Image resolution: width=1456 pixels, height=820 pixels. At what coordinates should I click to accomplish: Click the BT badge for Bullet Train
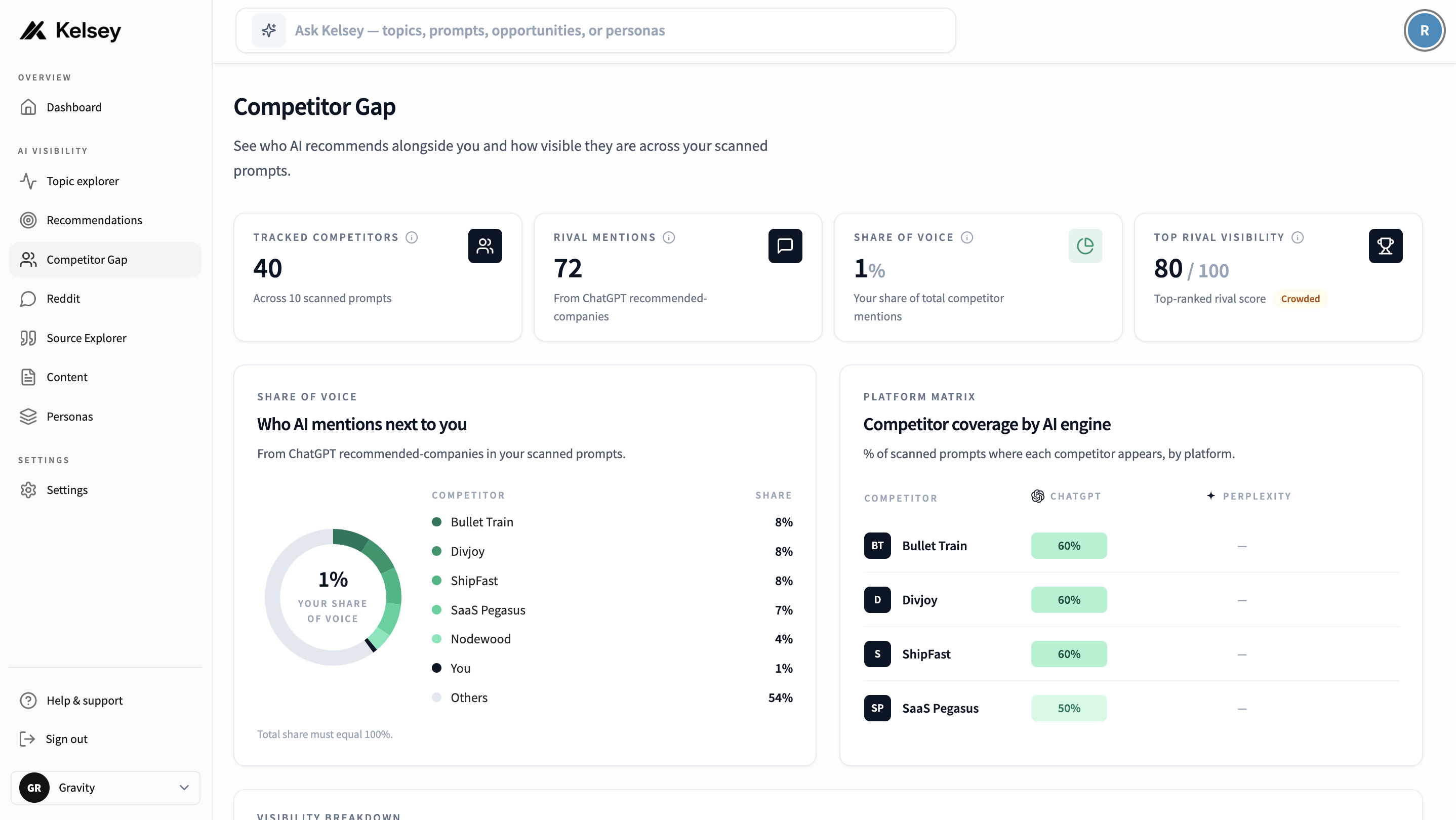877,545
